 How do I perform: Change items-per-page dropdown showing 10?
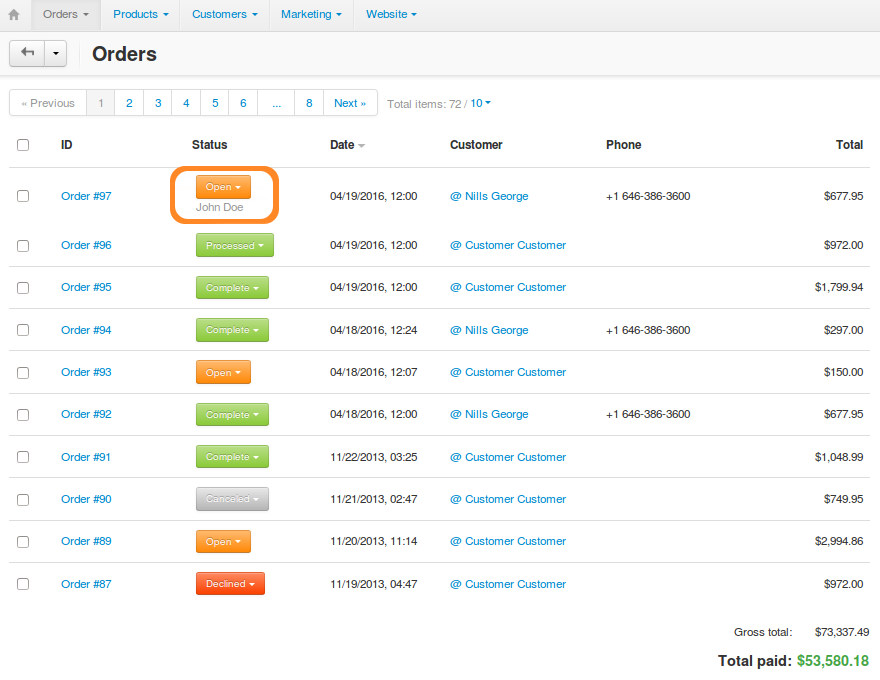(x=480, y=103)
